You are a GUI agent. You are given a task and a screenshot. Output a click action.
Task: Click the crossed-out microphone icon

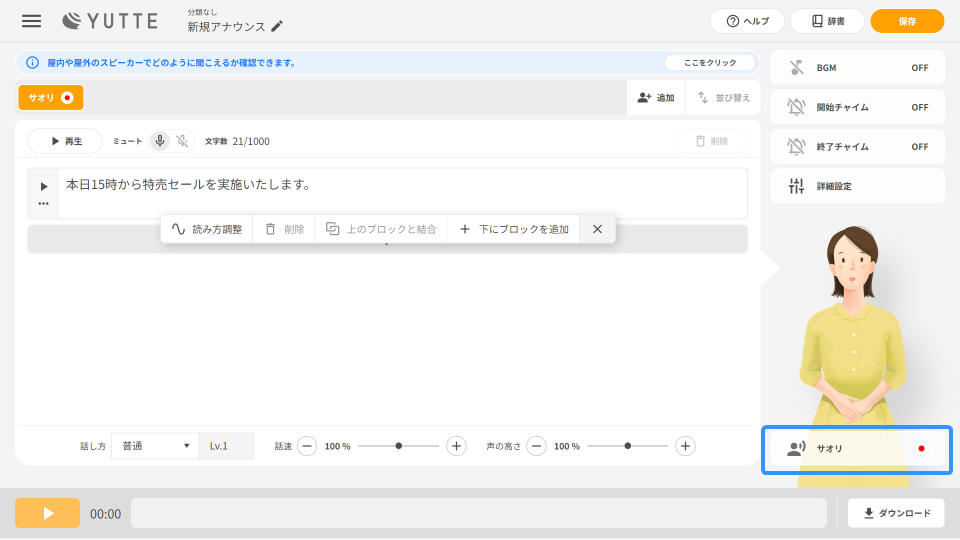tap(182, 141)
